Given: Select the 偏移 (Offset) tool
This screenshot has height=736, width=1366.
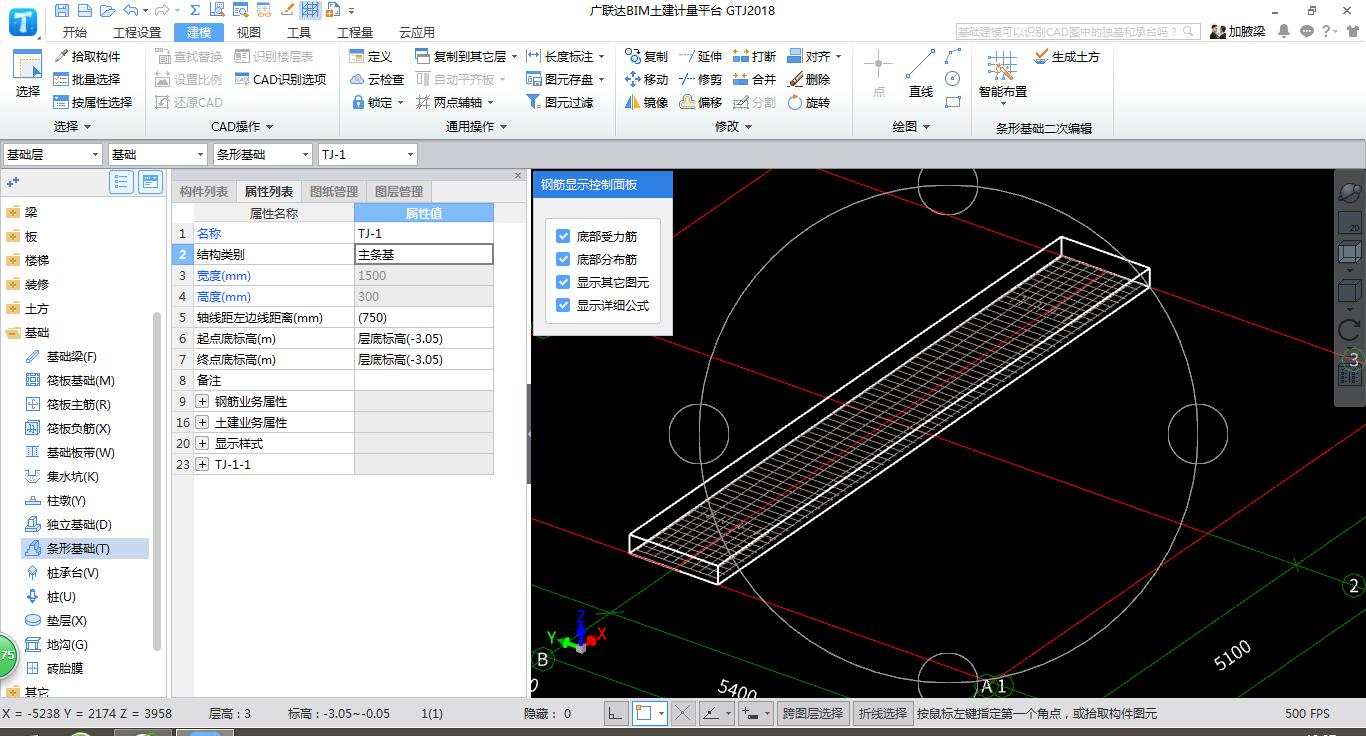Looking at the screenshot, I should tap(700, 103).
